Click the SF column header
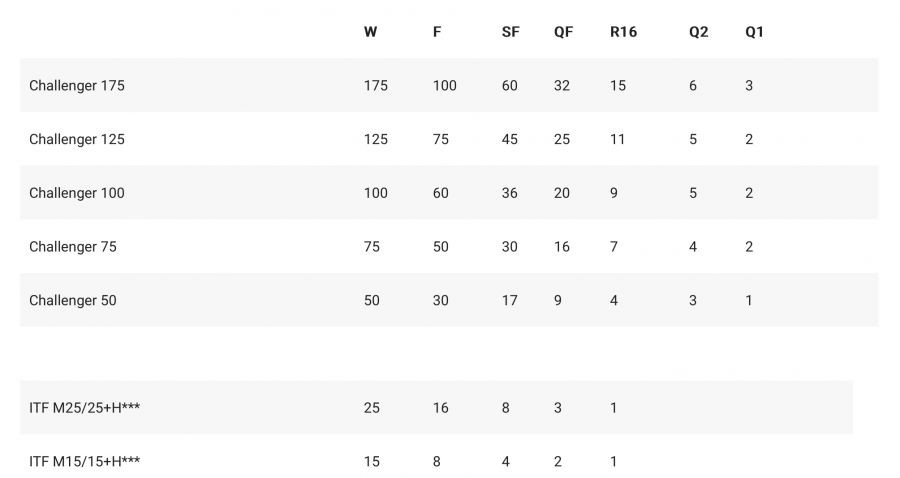The height and width of the screenshot is (478, 900). pyautogui.click(x=510, y=32)
